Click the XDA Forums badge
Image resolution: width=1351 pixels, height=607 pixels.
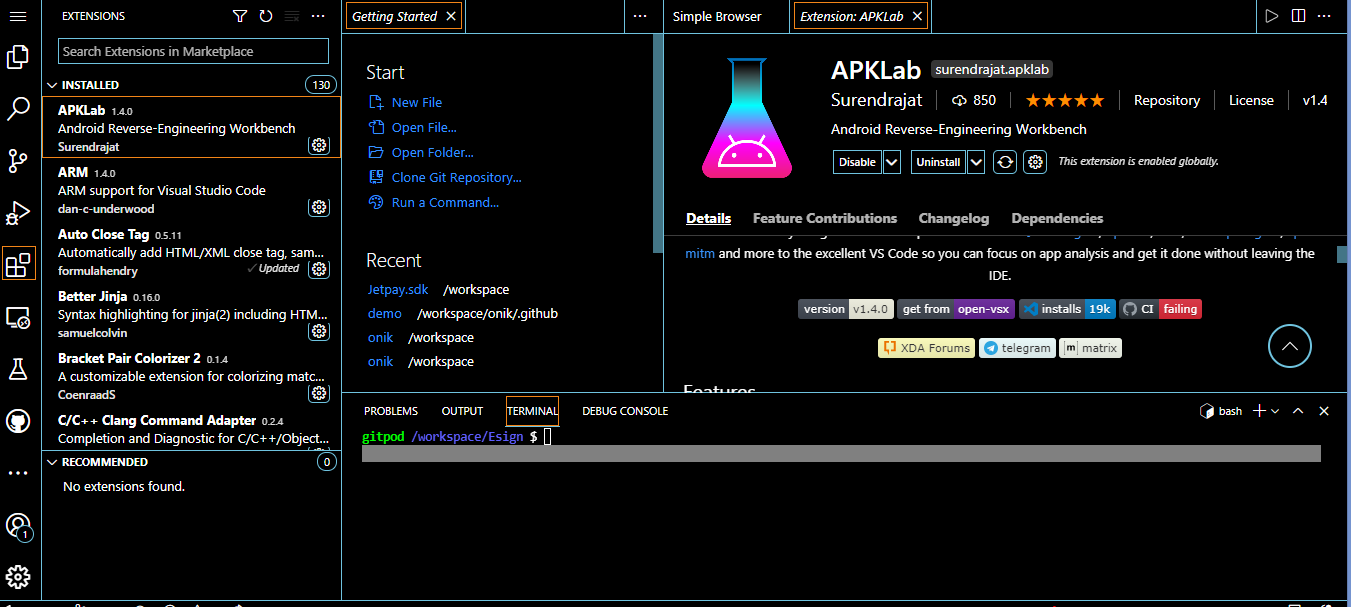926,348
